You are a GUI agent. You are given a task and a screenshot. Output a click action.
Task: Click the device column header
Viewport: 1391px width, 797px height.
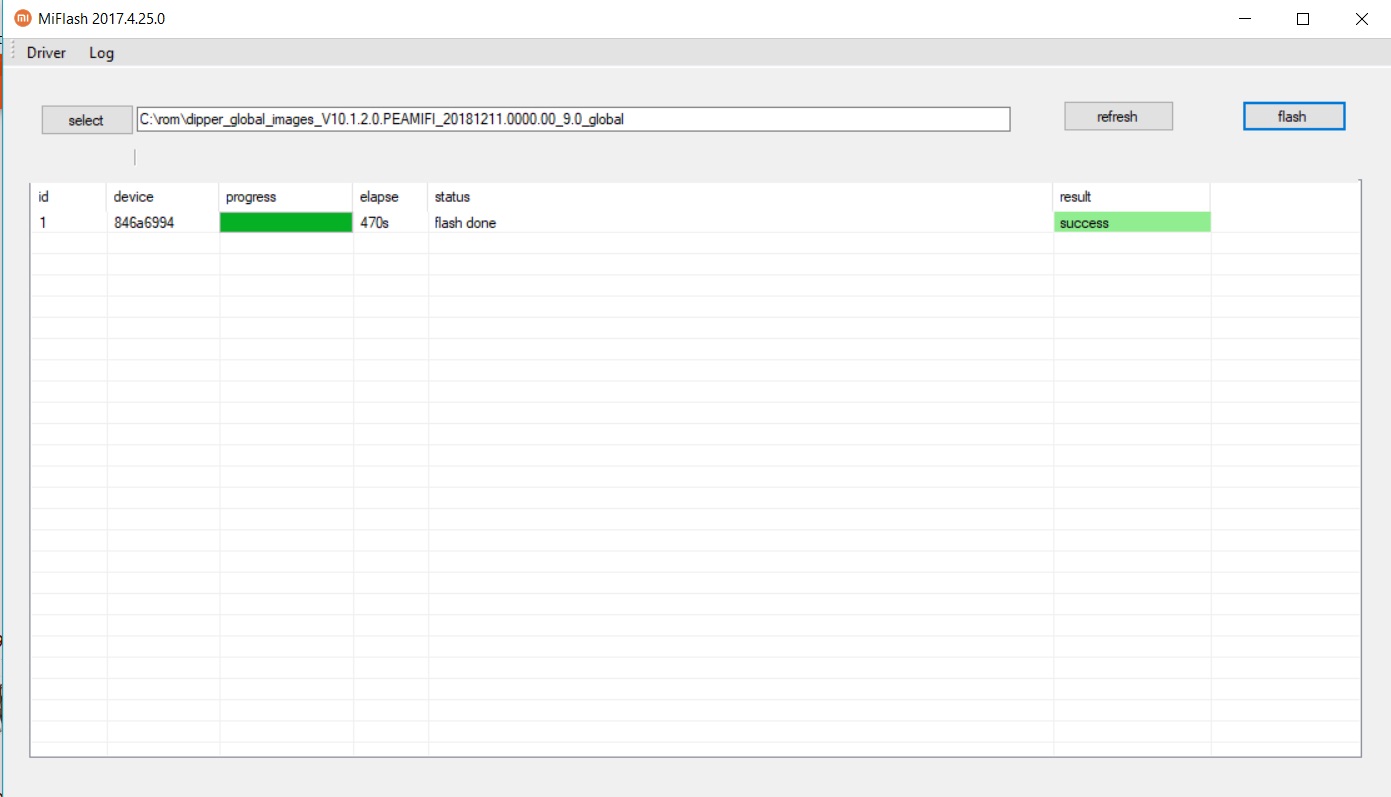[x=134, y=197]
